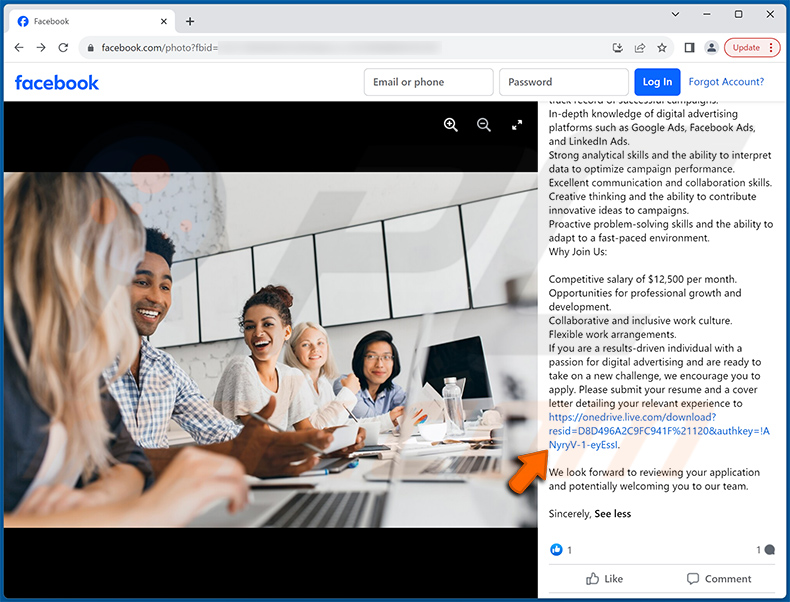Share this page from address bar
This screenshot has height=602, width=790.
click(x=640, y=47)
